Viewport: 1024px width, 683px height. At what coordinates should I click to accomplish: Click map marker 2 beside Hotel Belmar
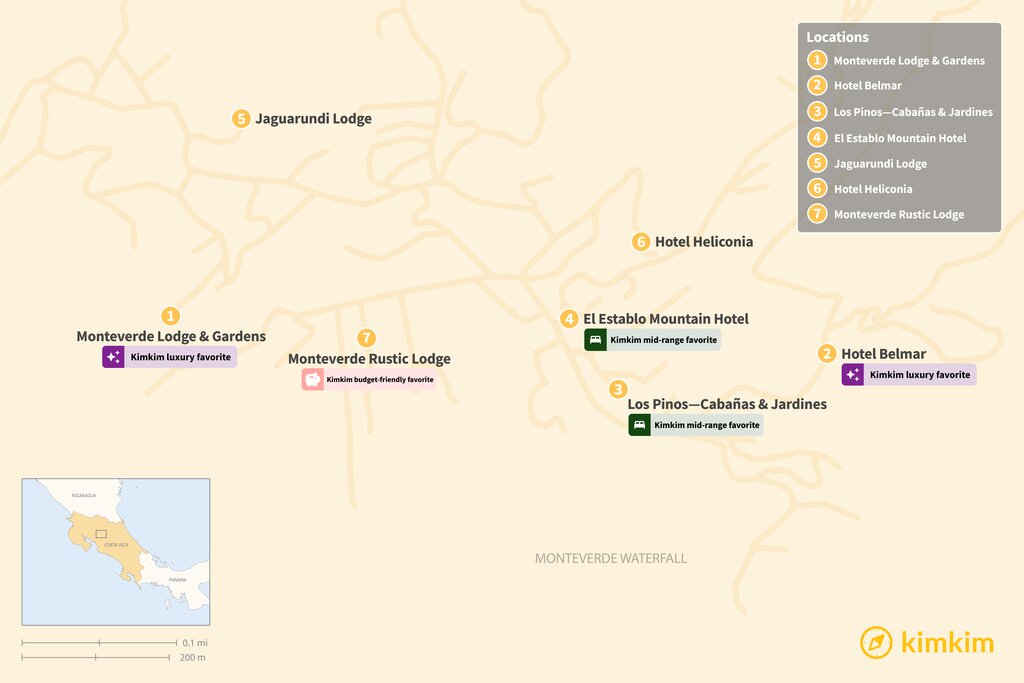pyautogui.click(x=827, y=353)
